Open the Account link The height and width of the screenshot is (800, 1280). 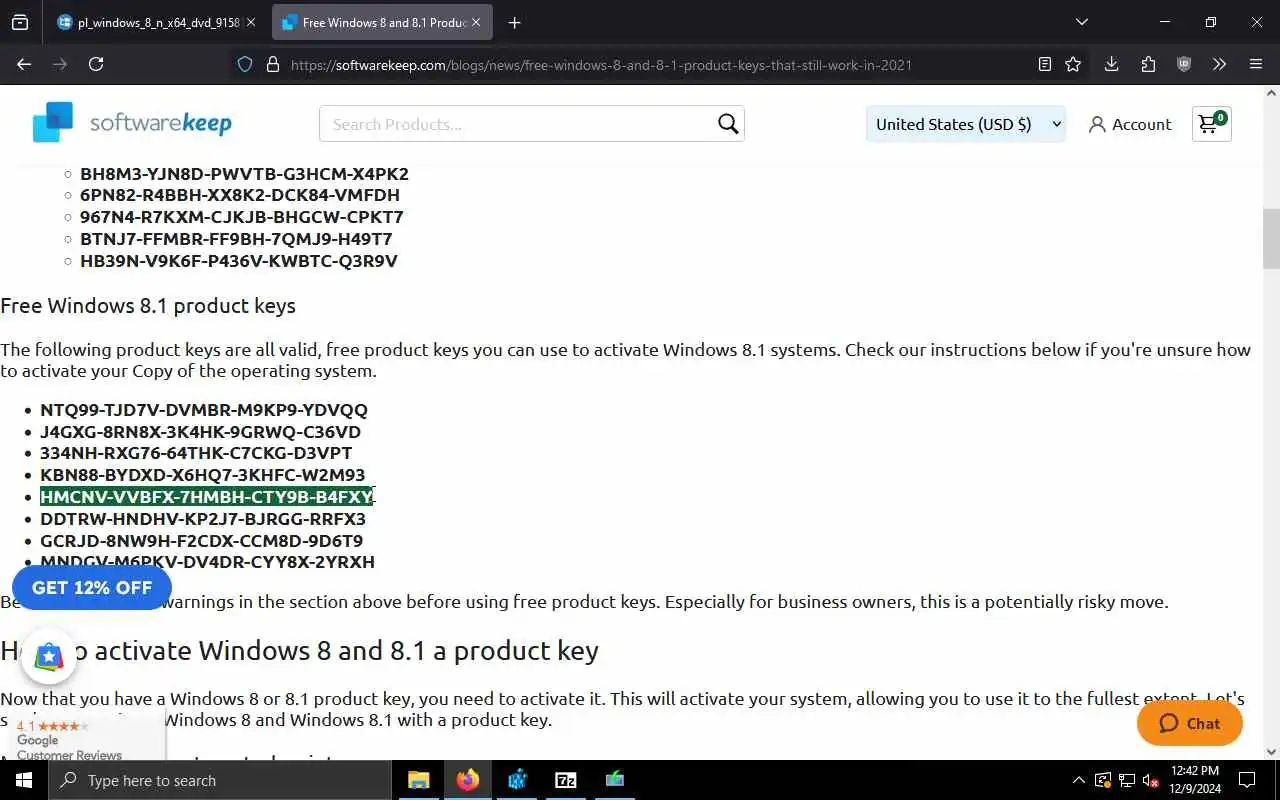[1130, 124]
